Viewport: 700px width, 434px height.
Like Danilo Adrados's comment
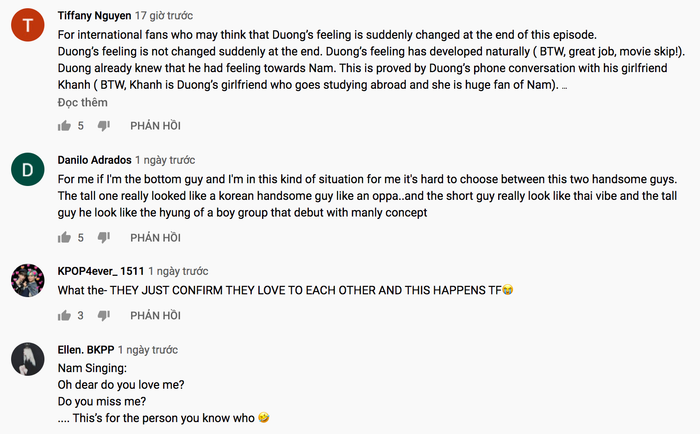(65, 237)
